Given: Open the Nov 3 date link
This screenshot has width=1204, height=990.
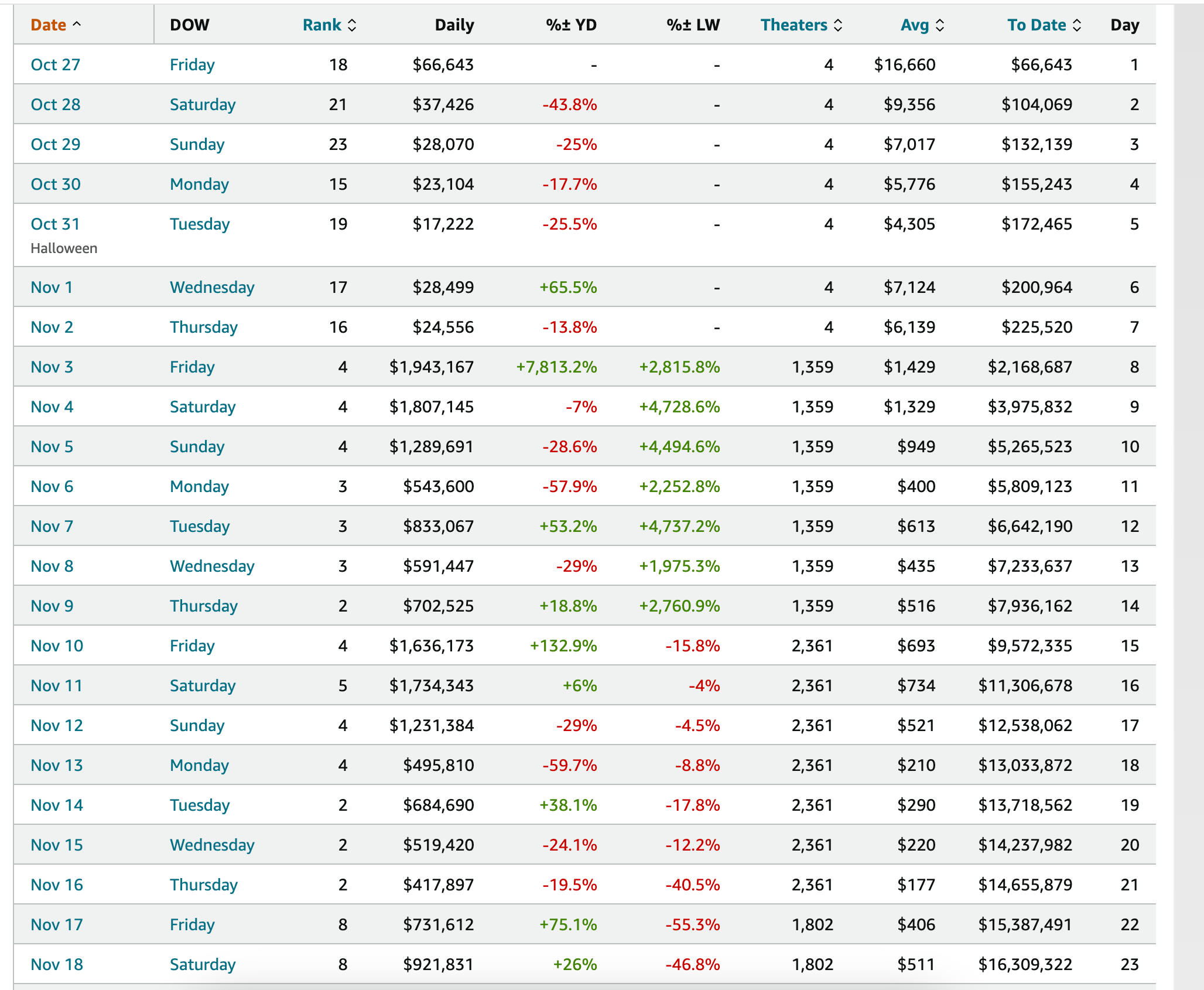Looking at the screenshot, I should (52, 367).
